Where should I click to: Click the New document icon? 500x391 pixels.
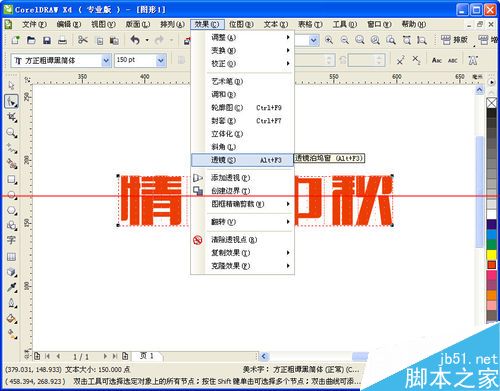tap(15, 40)
